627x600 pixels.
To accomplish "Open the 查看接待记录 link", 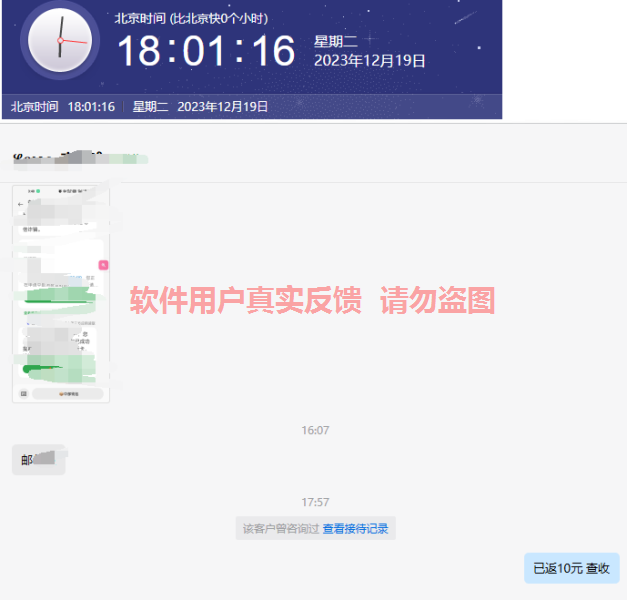I will click(355, 529).
